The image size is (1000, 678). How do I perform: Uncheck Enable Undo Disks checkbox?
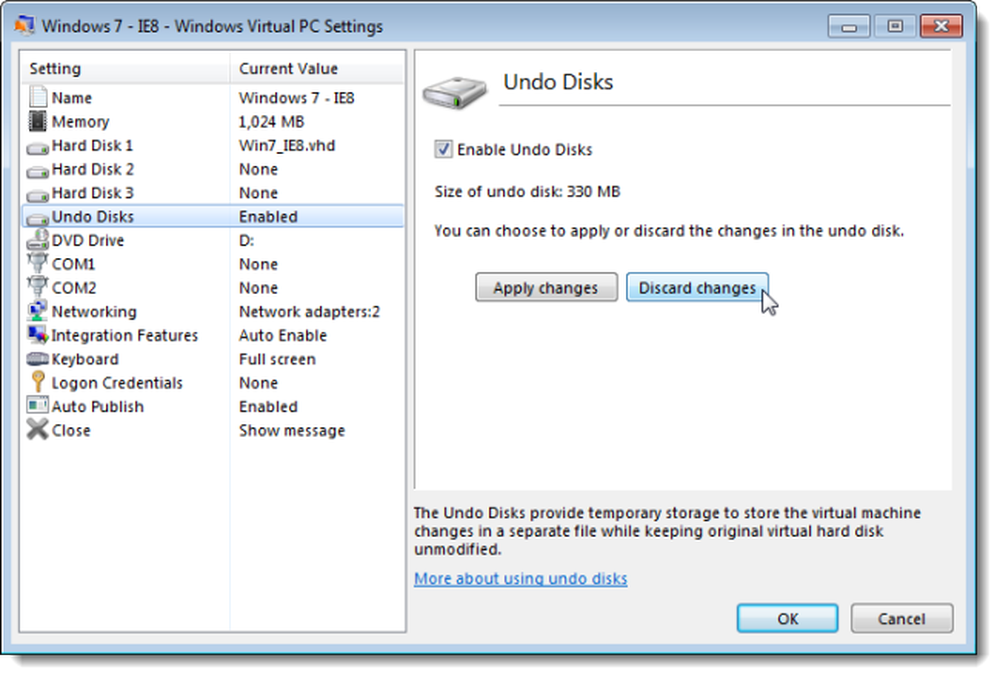coord(443,149)
